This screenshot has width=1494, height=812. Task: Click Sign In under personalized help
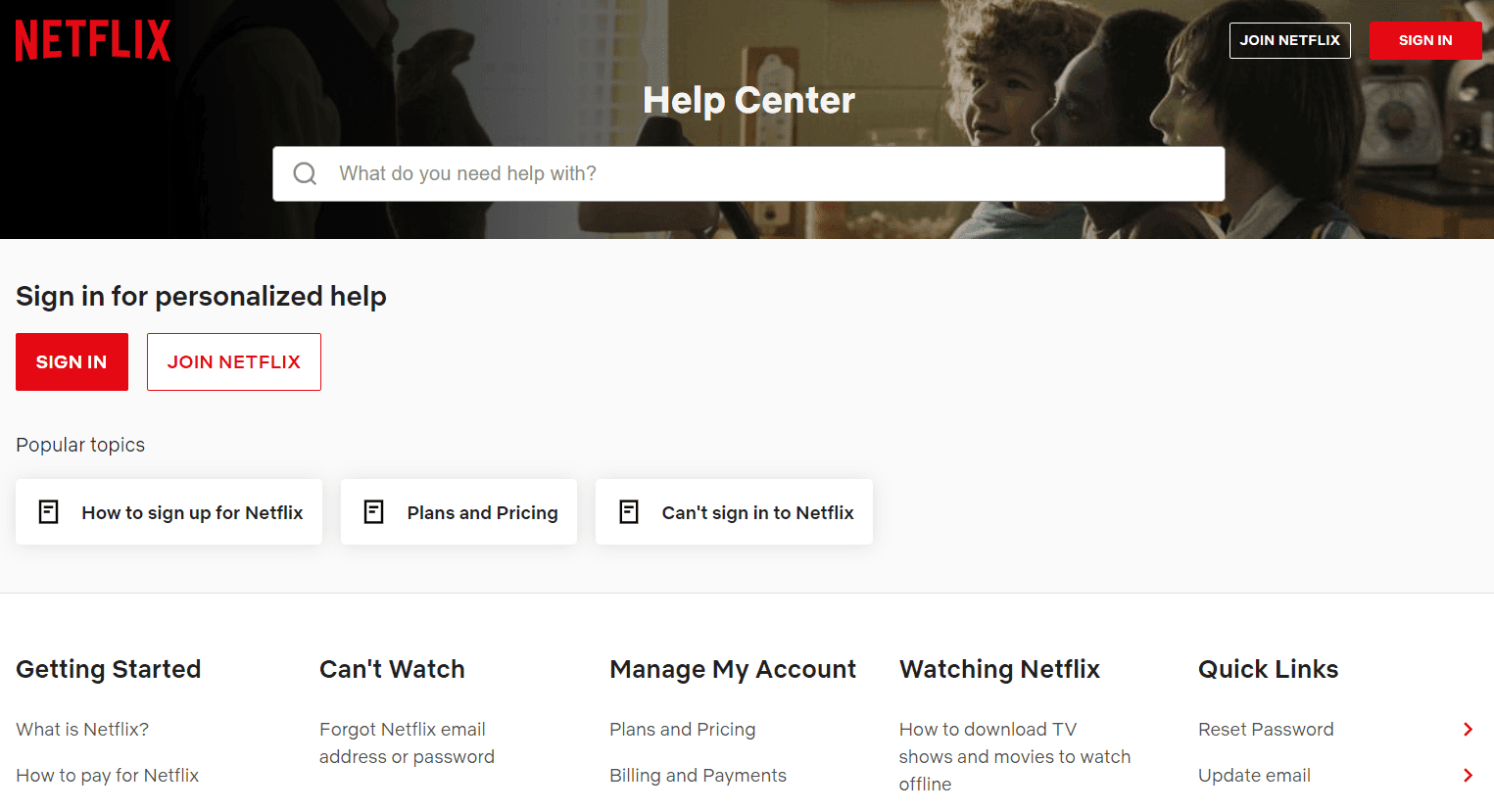[x=72, y=361]
